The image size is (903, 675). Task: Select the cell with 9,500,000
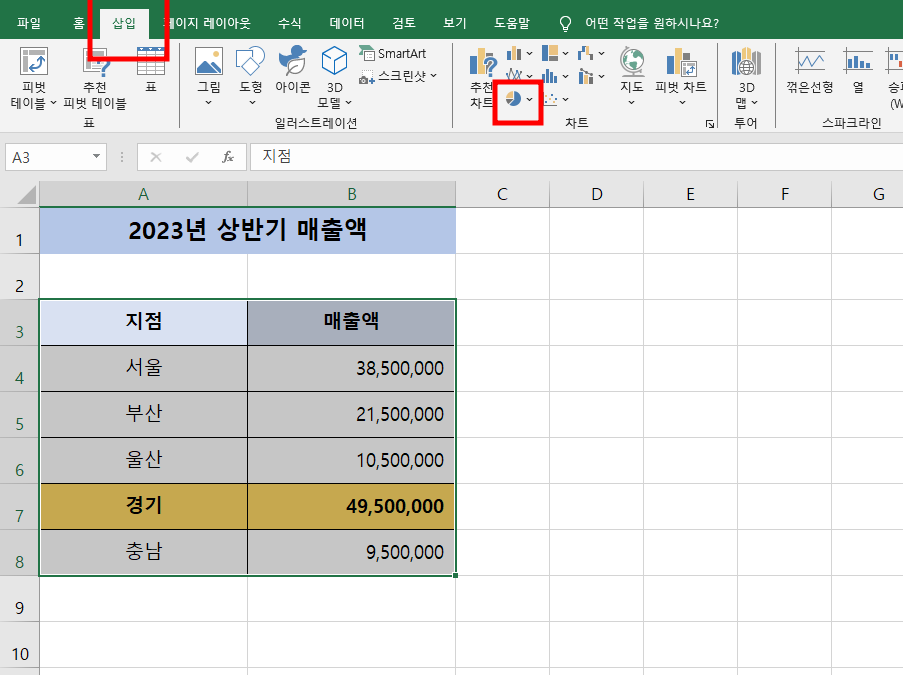351,553
